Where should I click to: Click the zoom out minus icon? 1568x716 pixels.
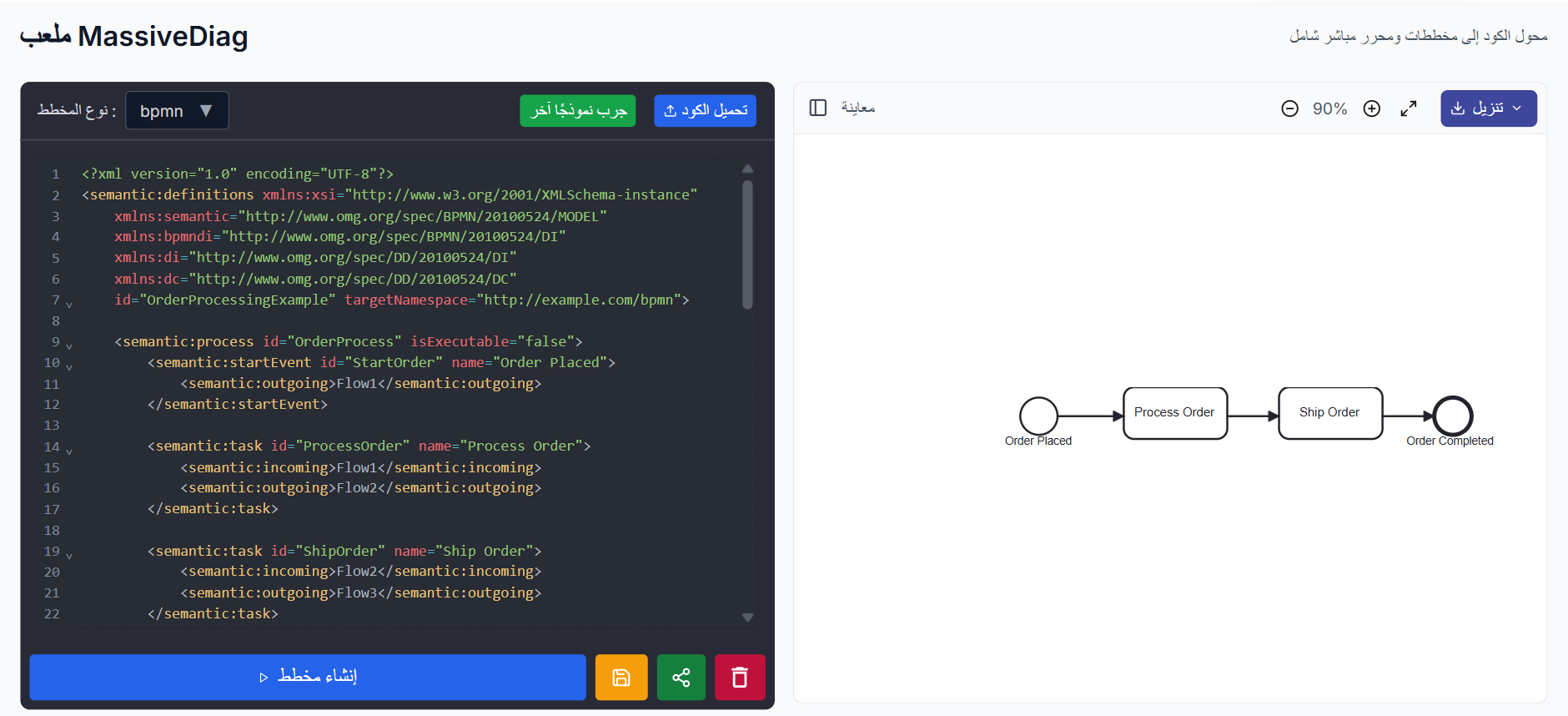pos(1289,108)
